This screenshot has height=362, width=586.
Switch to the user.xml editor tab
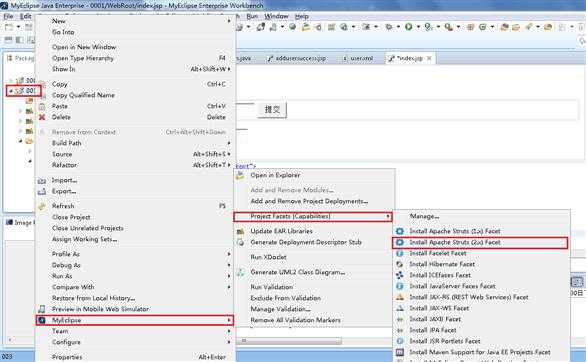coord(358,58)
